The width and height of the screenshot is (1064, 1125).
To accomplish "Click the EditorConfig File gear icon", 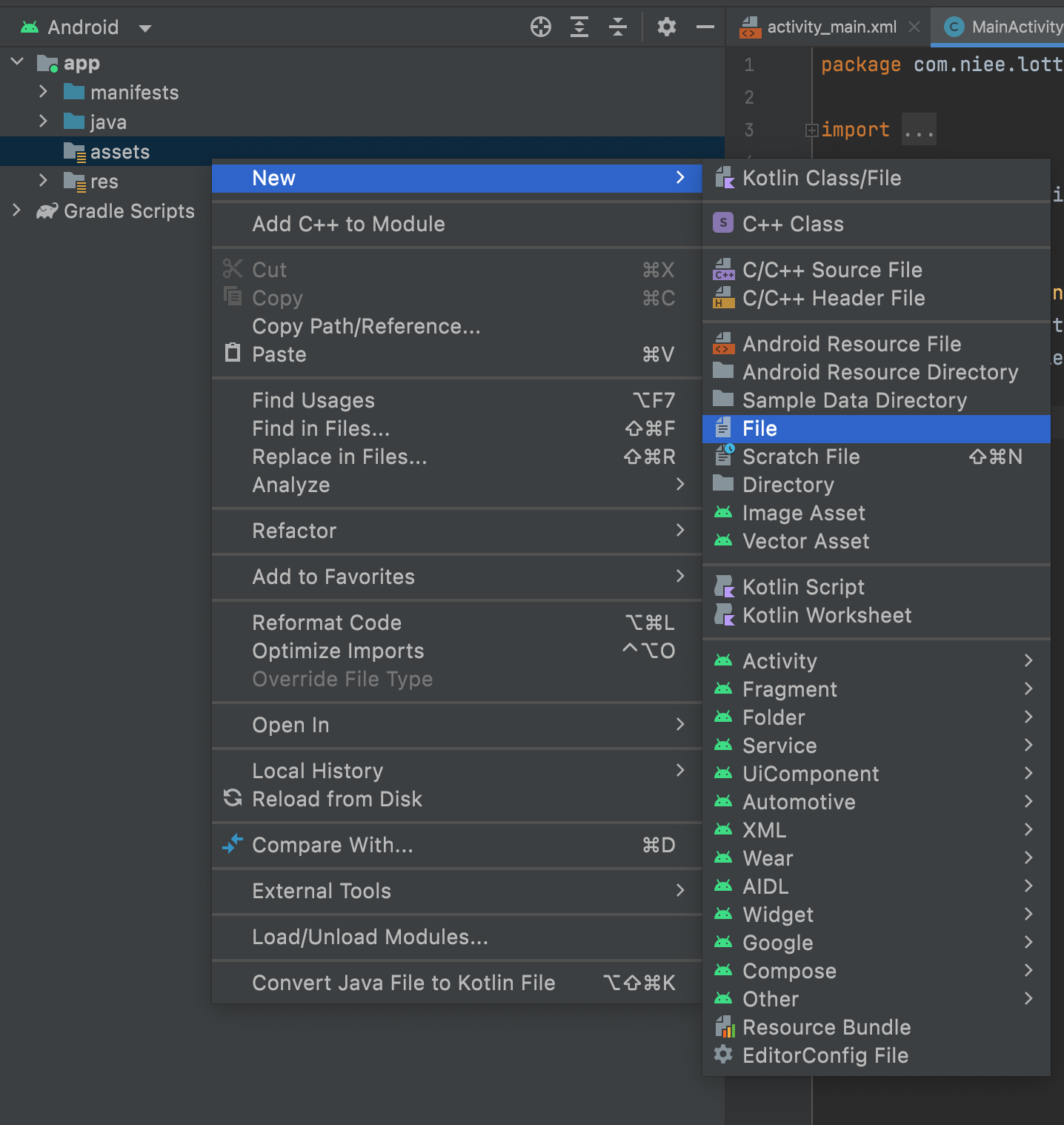I will [x=723, y=1055].
